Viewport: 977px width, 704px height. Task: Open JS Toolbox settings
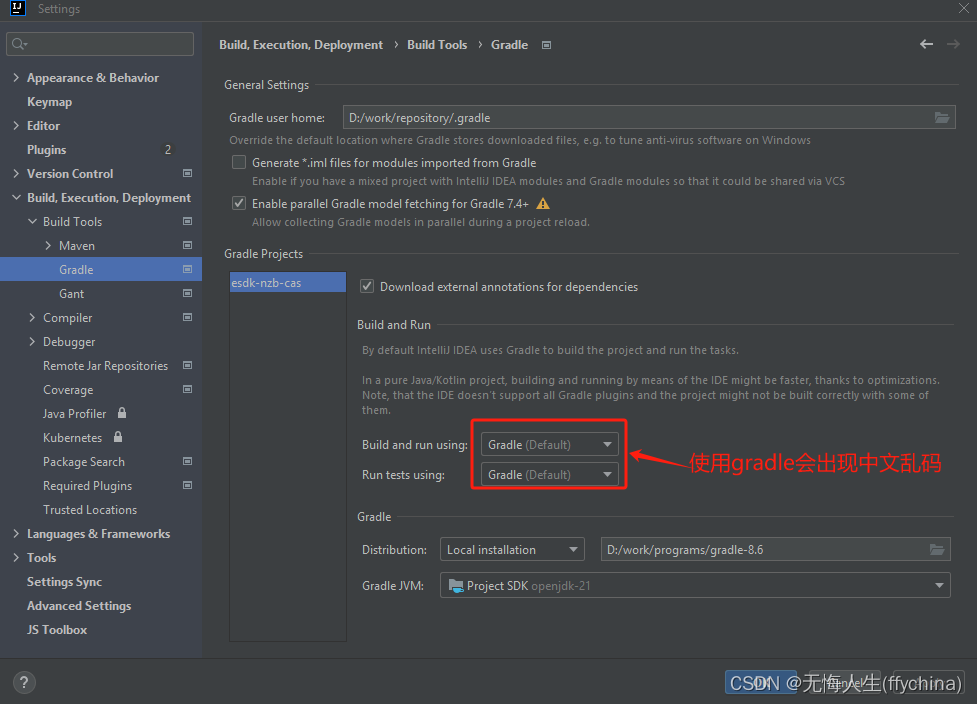[57, 630]
